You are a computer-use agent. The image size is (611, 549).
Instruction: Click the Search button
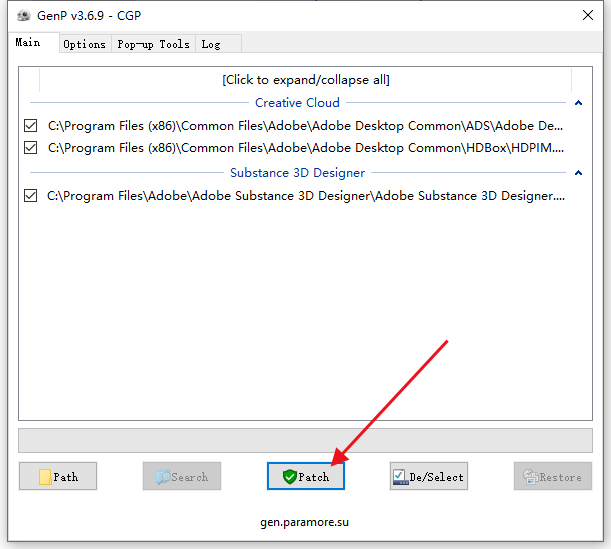(x=182, y=476)
